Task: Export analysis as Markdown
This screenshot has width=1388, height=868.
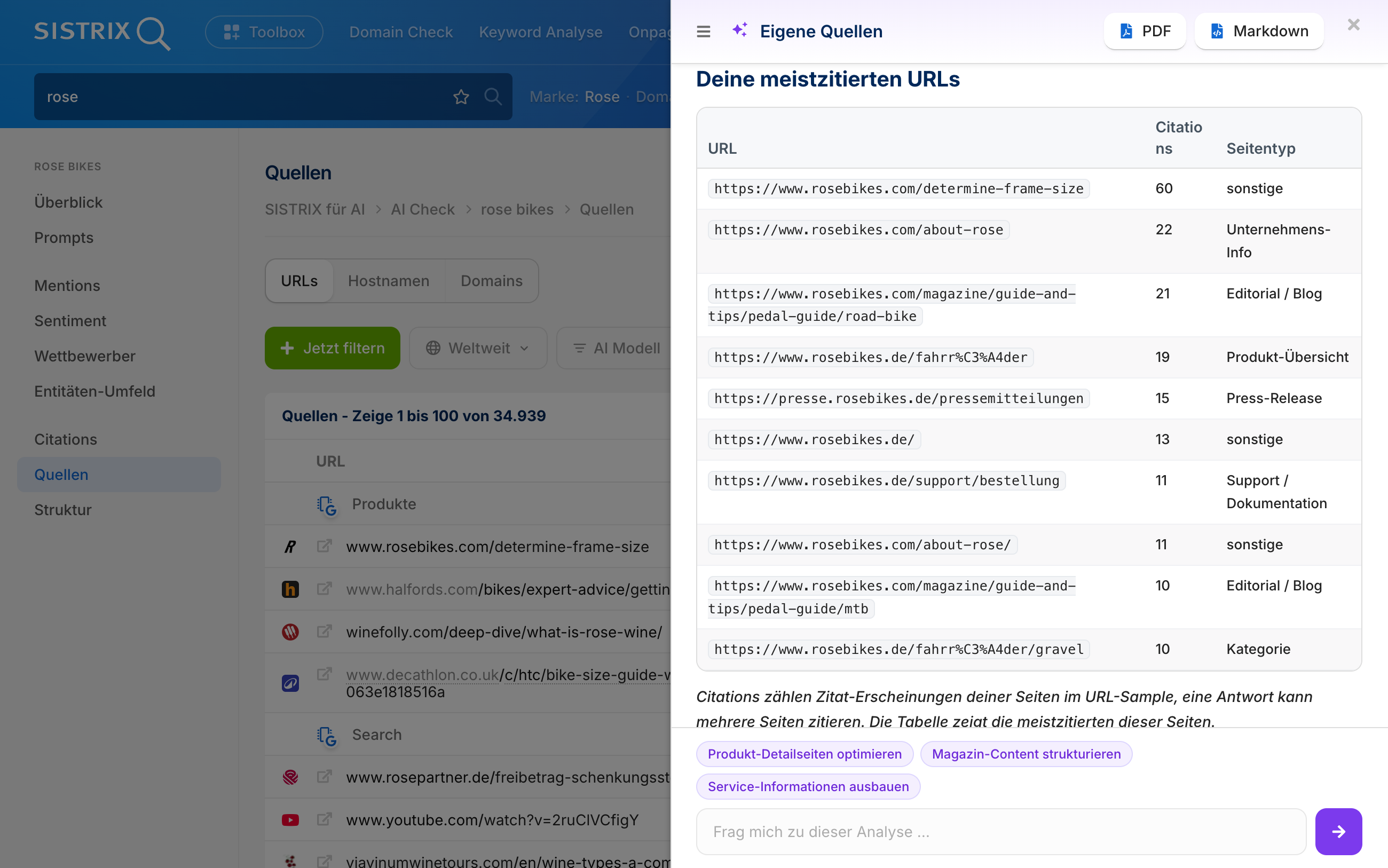Action: pyautogui.click(x=1259, y=31)
